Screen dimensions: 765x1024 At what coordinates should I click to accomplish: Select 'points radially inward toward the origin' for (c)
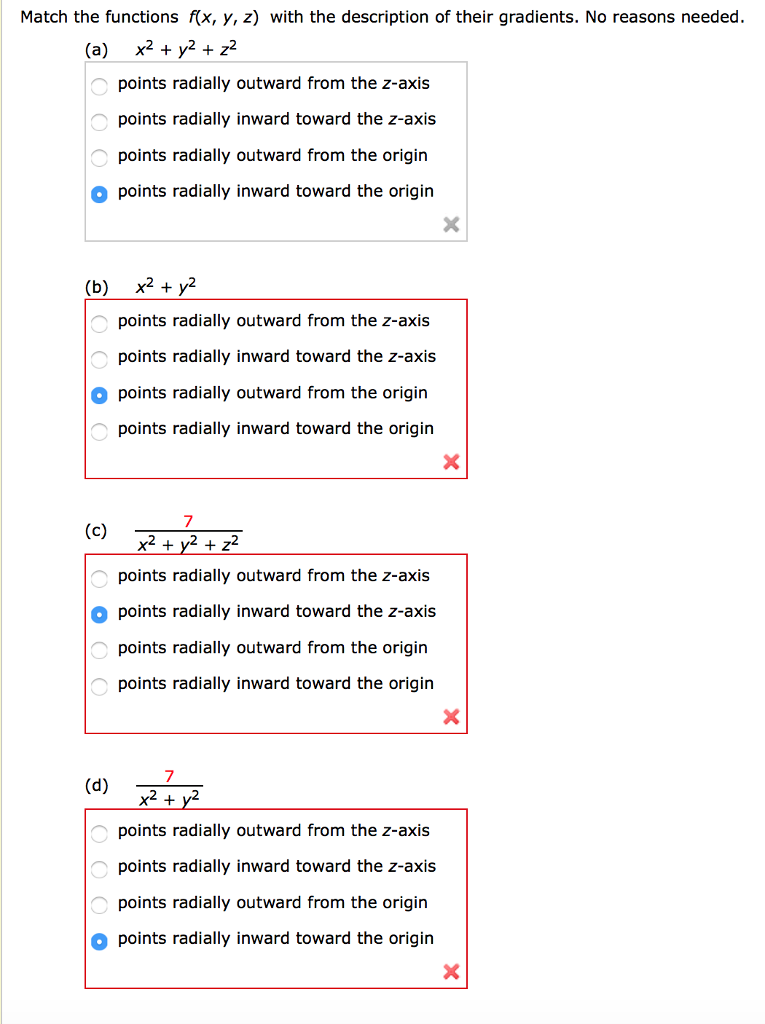99,686
